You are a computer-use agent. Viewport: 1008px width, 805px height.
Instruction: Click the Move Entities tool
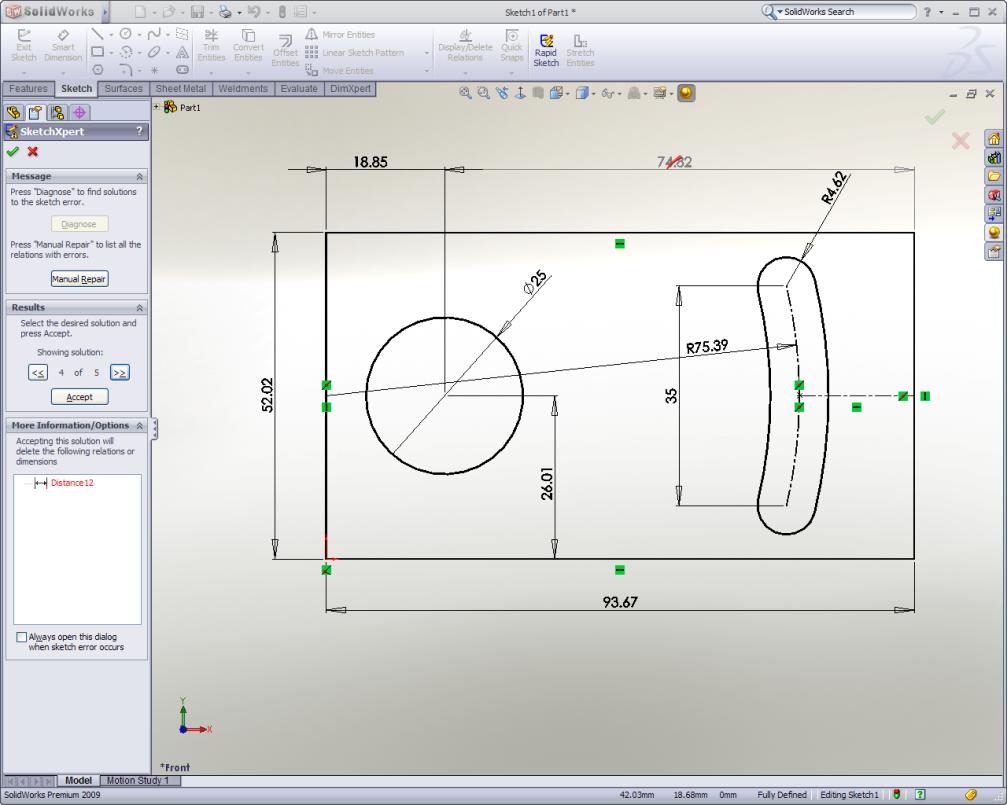click(x=339, y=71)
